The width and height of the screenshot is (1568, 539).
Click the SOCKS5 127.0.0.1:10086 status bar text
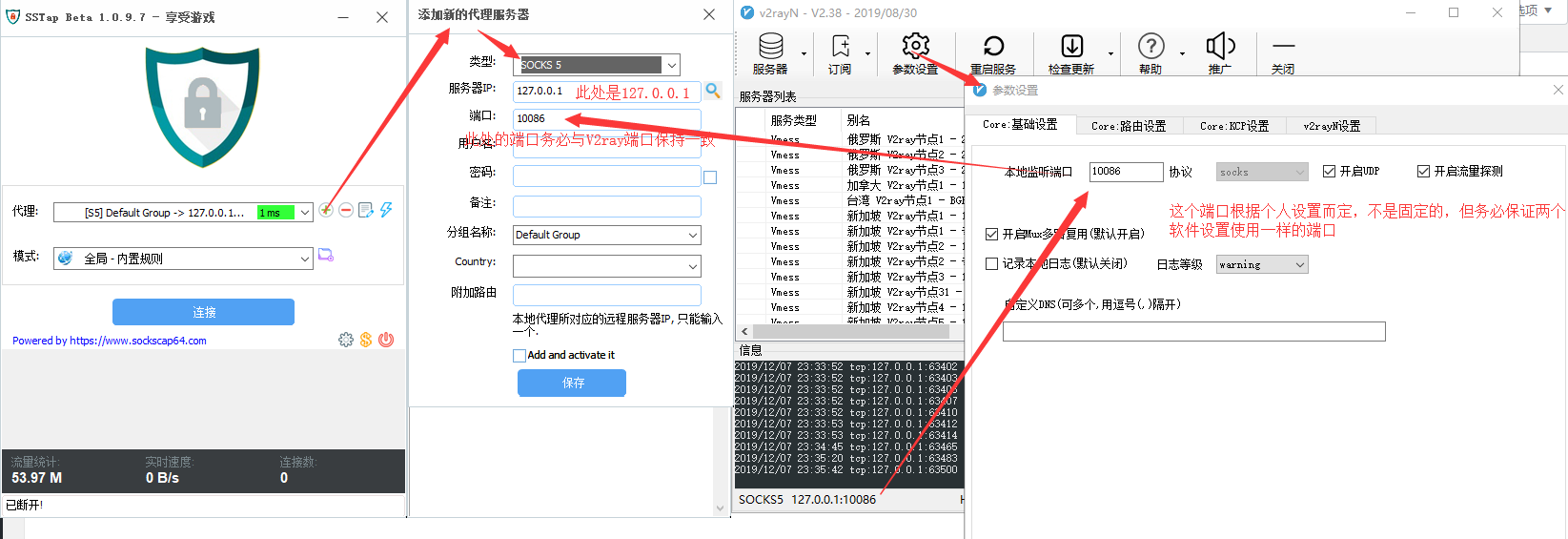(x=806, y=500)
